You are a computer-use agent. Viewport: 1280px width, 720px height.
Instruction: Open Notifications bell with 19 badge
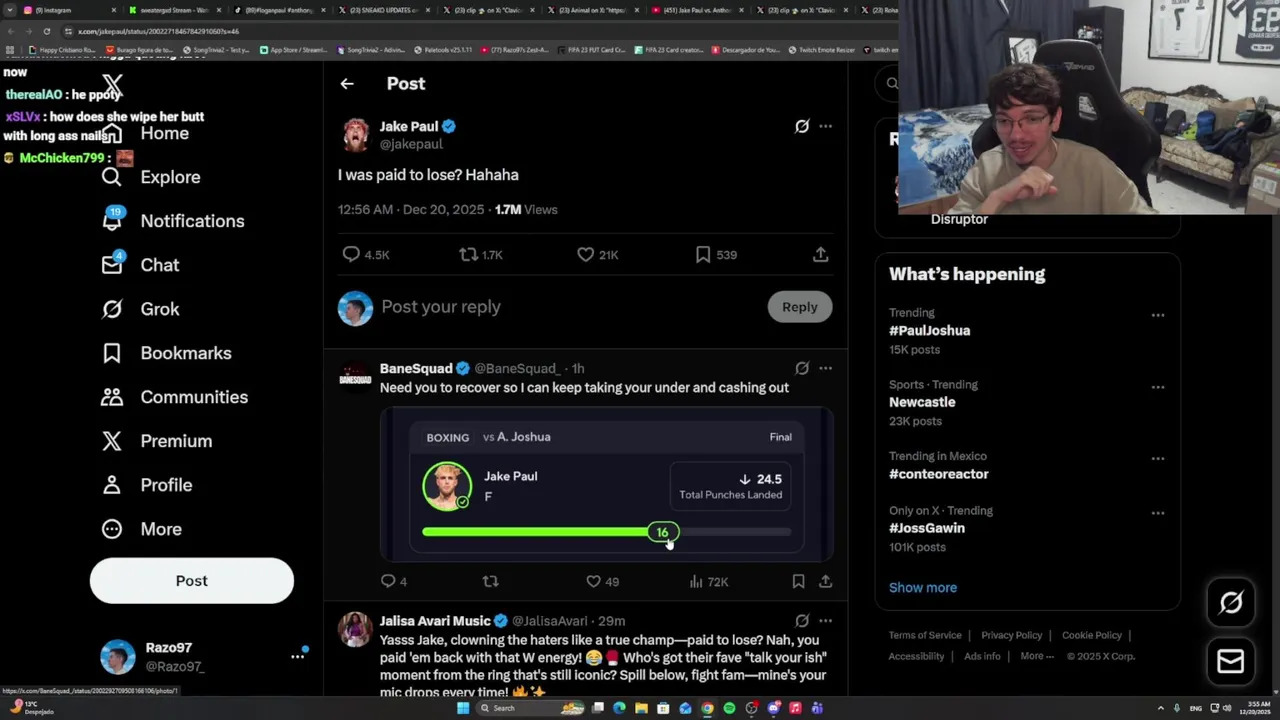[112, 220]
